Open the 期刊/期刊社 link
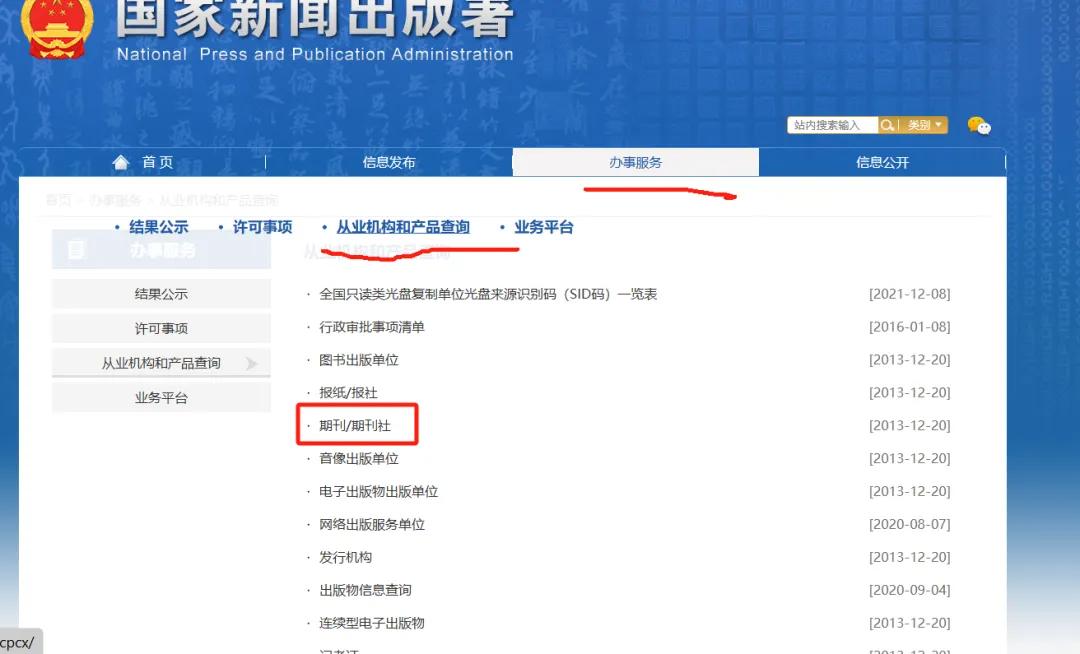The width and height of the screenshot is (1080, 654). pos(355,425)
